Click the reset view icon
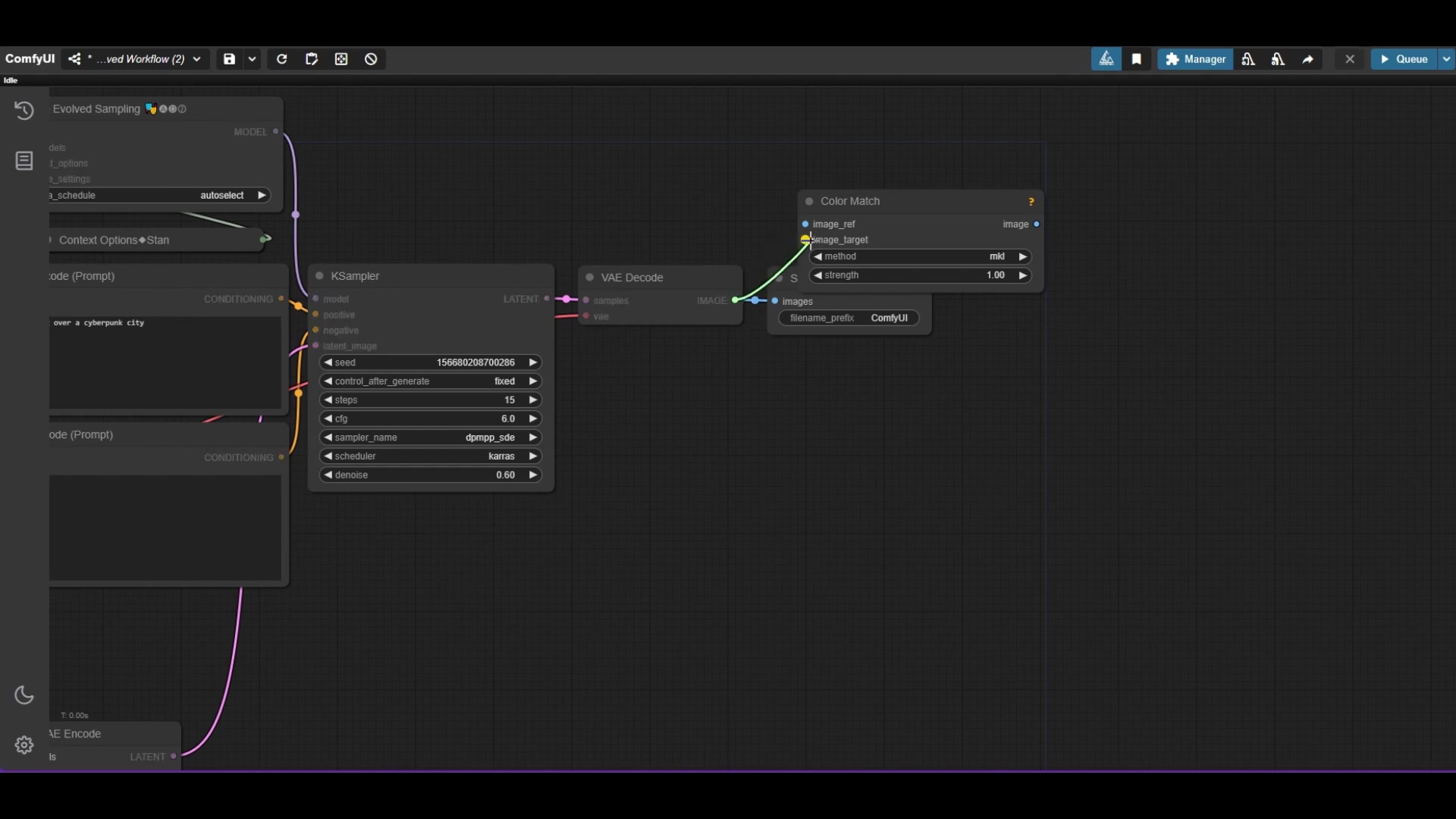The height and width of the screenshot is (819, 1456). click(x=341, y=59)
